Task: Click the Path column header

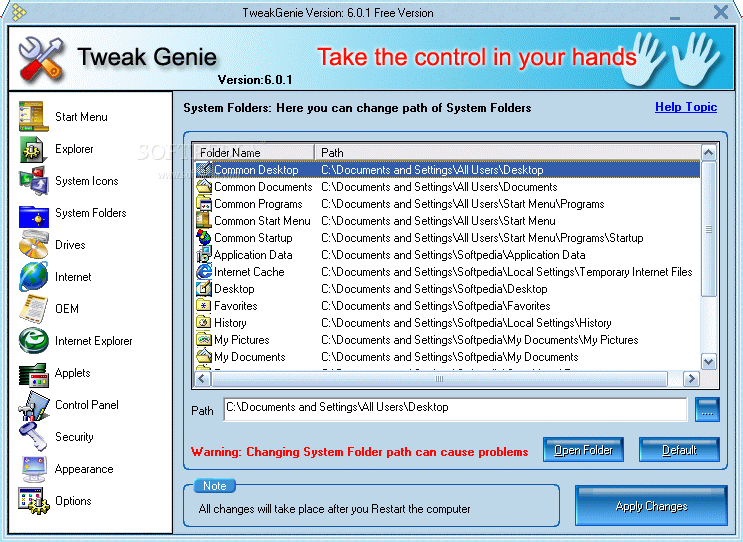Action: click(507, 153)
